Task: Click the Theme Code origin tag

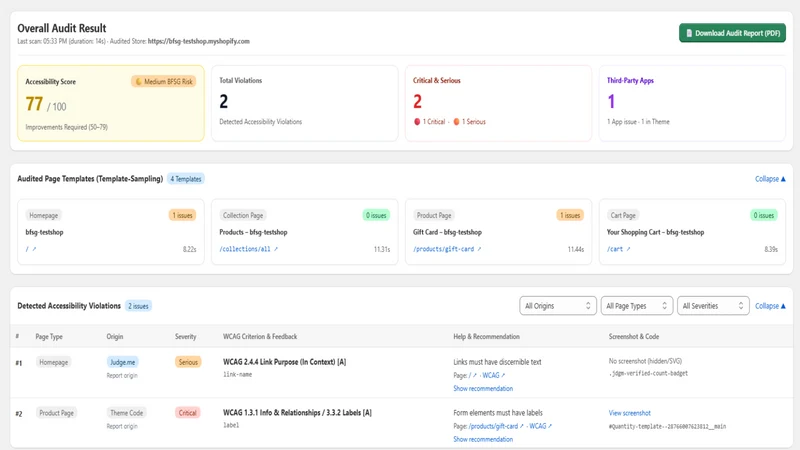Action: [x=127, y=413]
